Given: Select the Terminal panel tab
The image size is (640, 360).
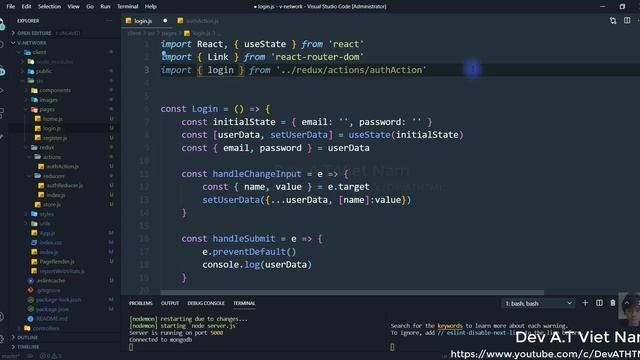Looking at the screenshot, I should (244, 303).
